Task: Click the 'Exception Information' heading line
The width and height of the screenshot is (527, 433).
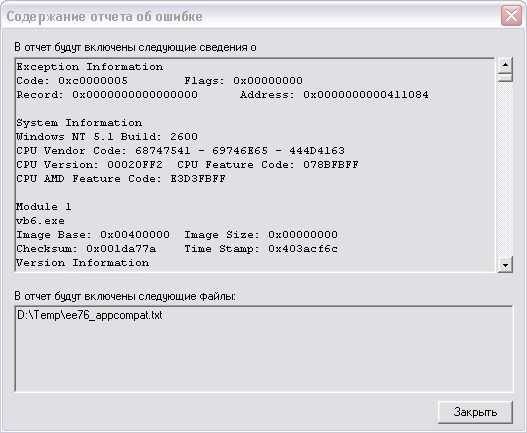Action: (x=90, y=67)
